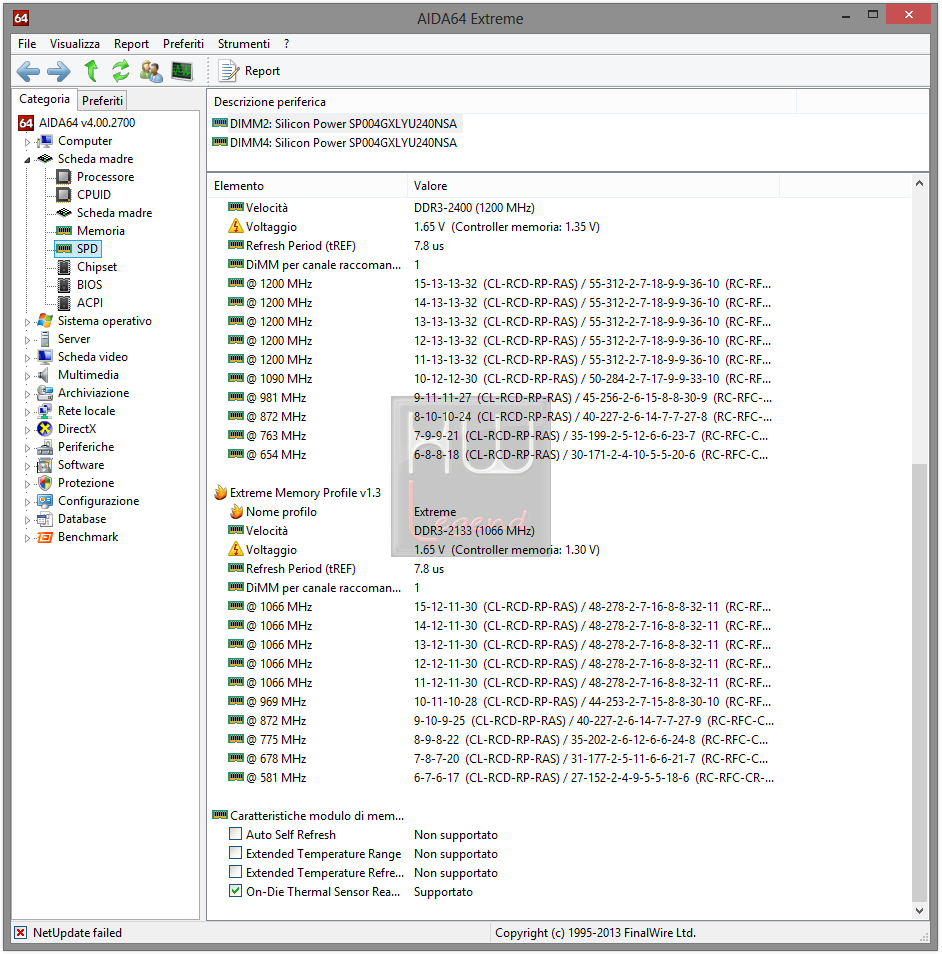The height and width of the screenshot is (954, 942).
Task: Click the Periferiche printer icon
Action: [x=44, y=447]
